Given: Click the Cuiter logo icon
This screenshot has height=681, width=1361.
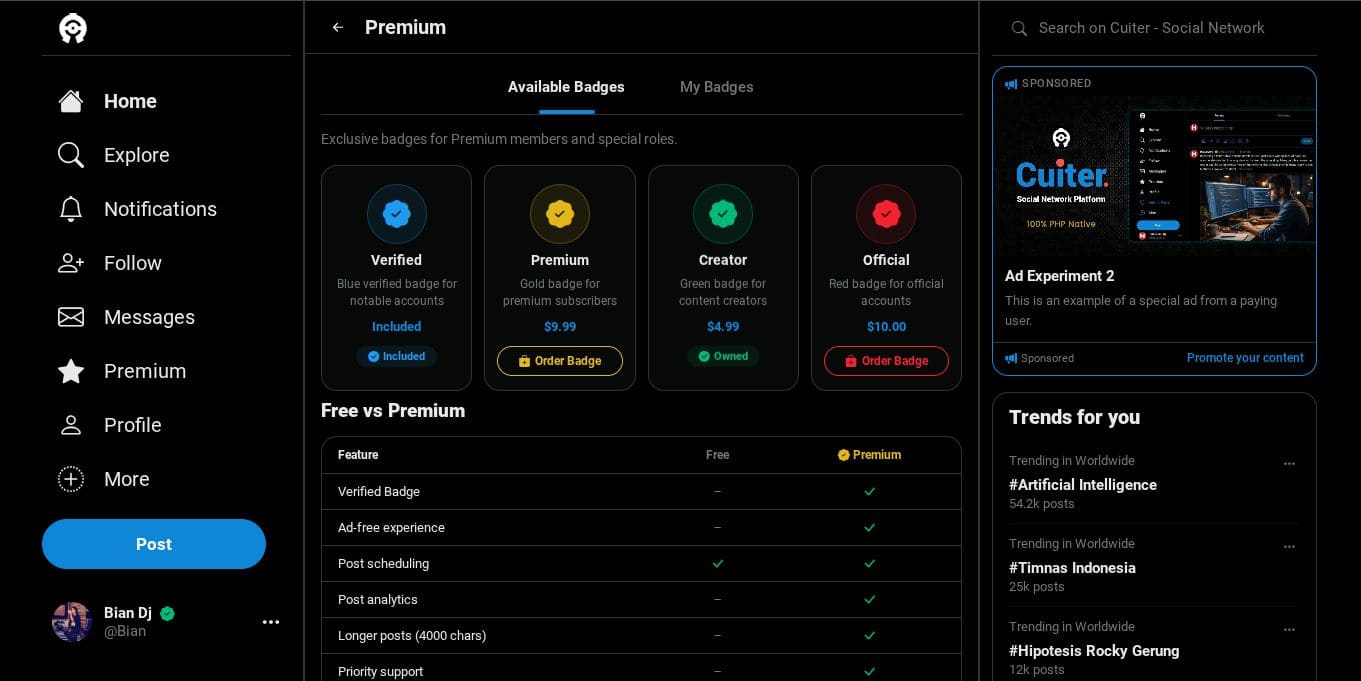Looking at the screenshot, I should 73,28.
